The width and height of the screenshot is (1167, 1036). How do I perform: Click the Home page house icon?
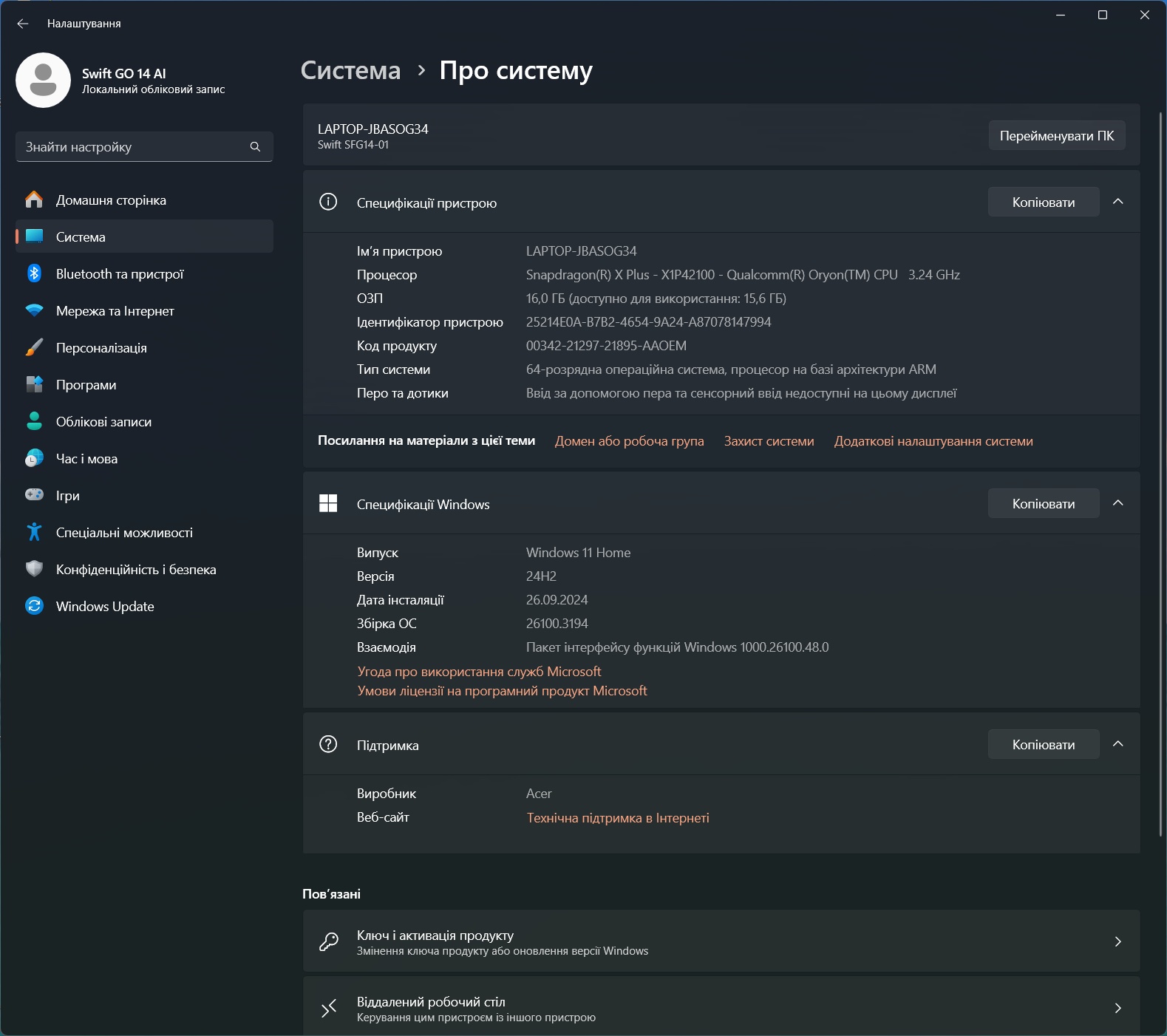pos(34,200)
